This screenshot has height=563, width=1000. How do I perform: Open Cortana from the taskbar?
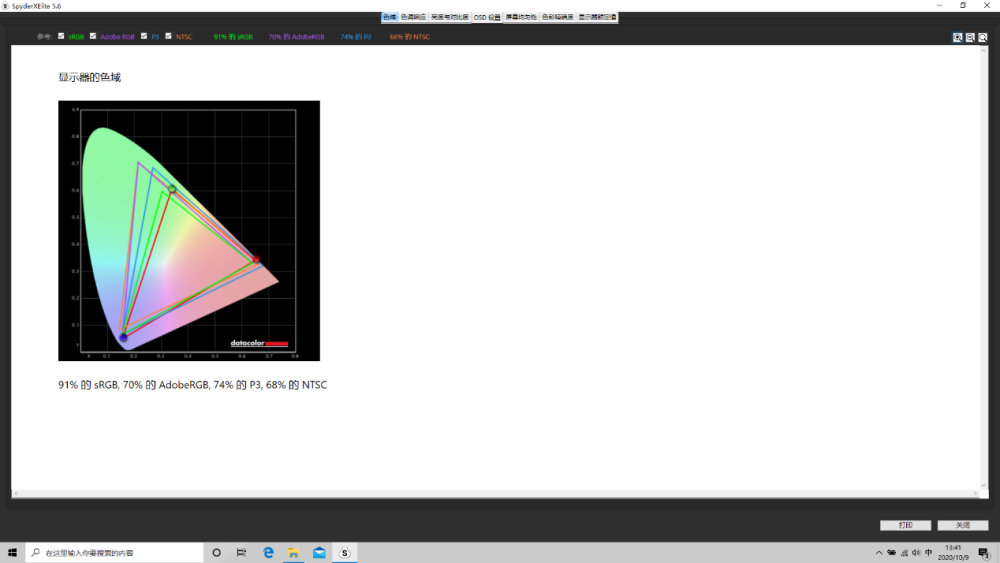point(217,553)
